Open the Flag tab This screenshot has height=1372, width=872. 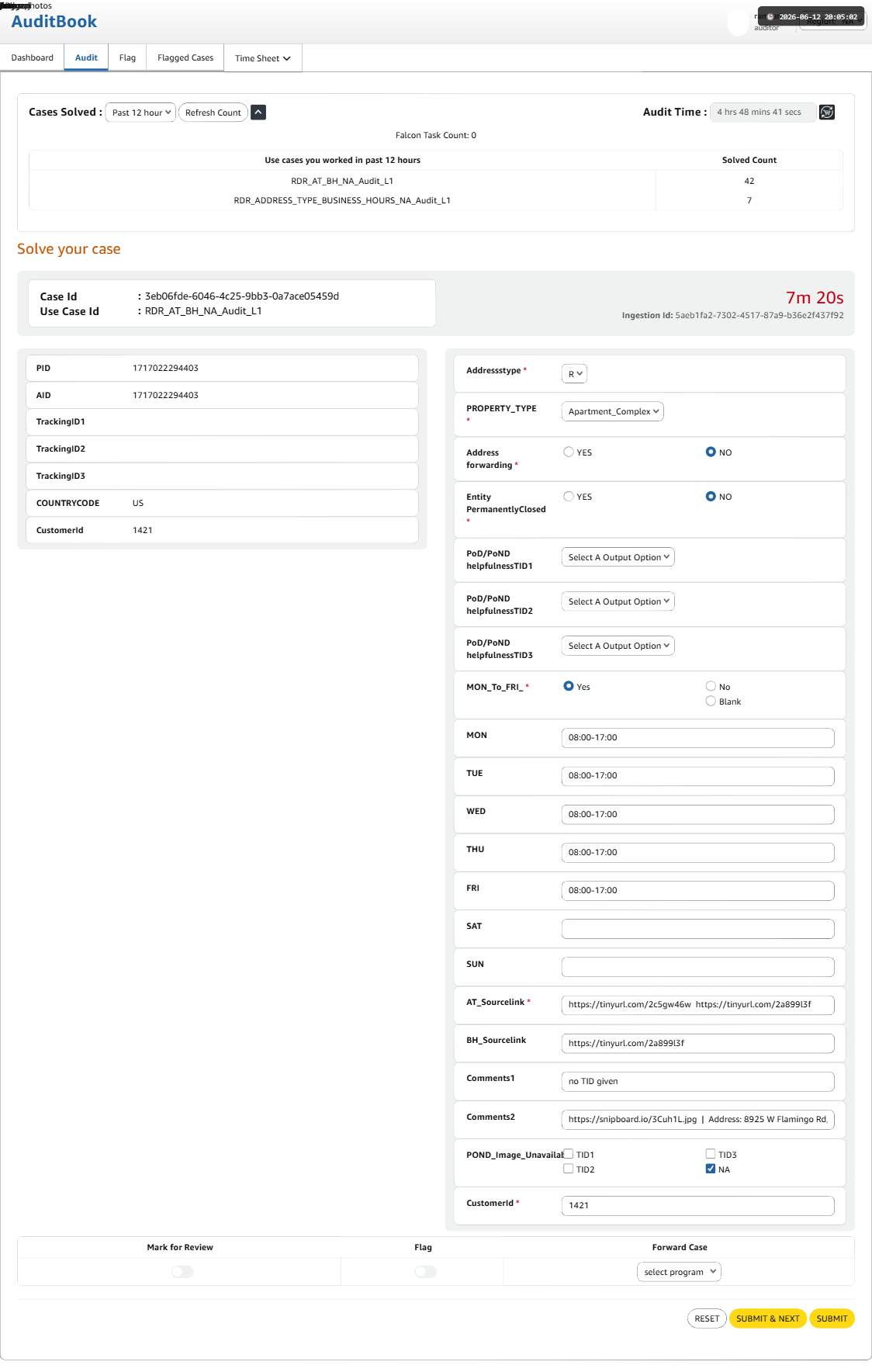(127, 58)
